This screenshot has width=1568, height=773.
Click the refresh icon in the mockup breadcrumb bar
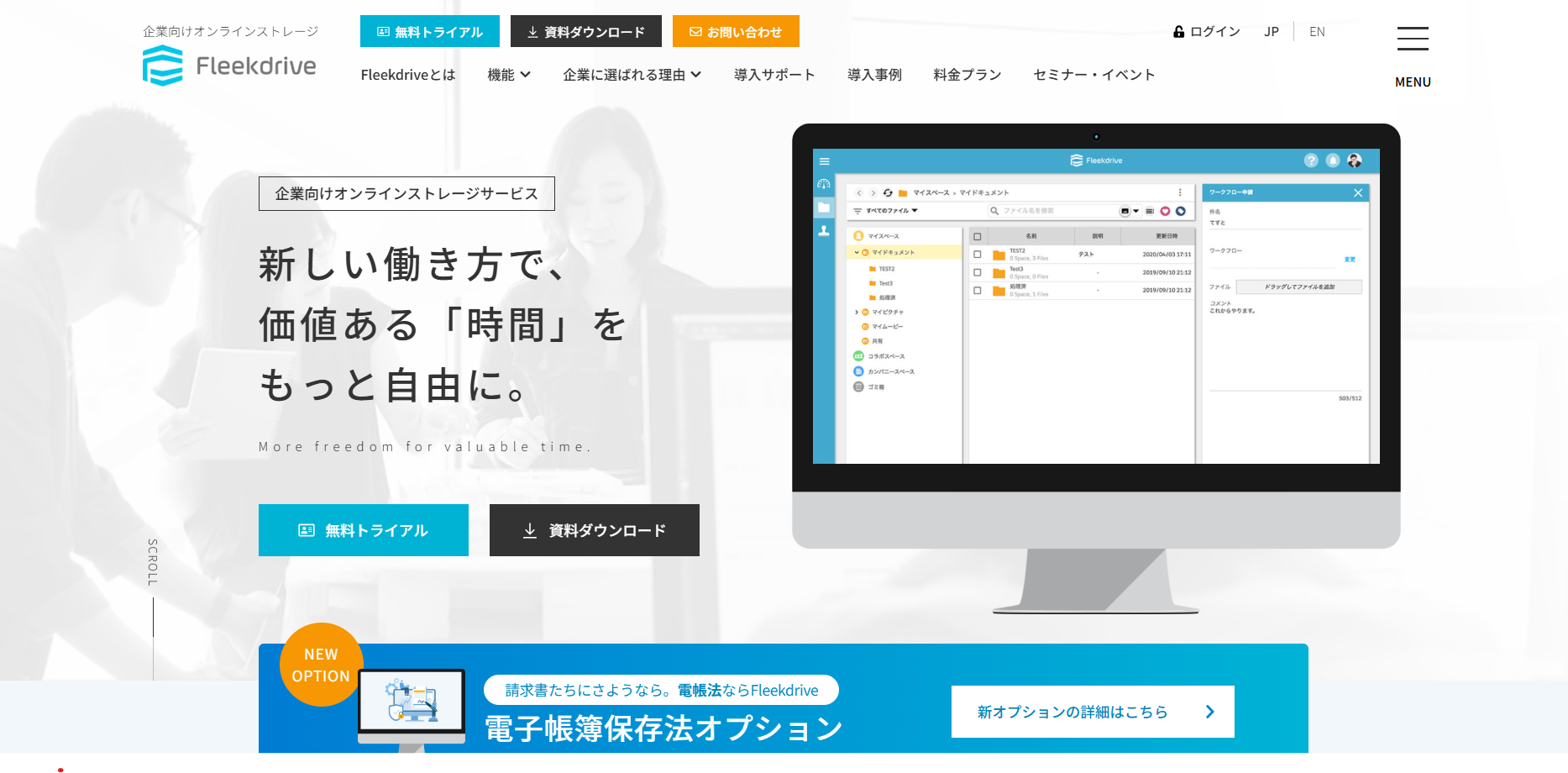point(888,193)
